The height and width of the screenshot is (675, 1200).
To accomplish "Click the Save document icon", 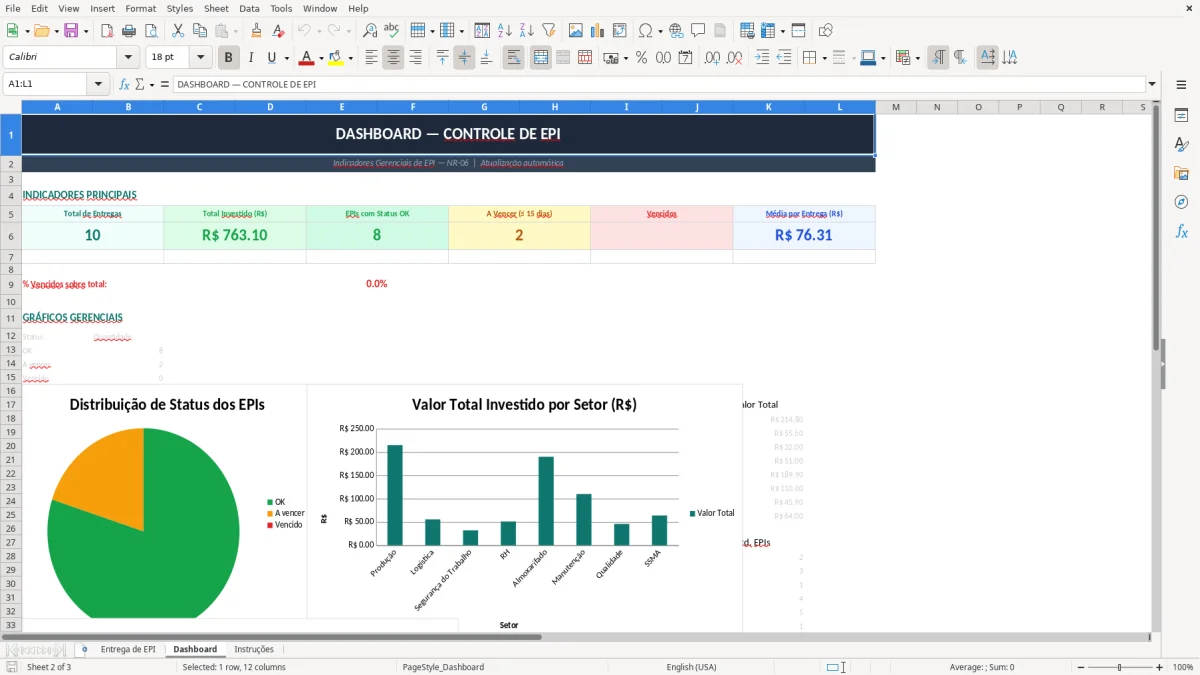I will pos(71,31).
